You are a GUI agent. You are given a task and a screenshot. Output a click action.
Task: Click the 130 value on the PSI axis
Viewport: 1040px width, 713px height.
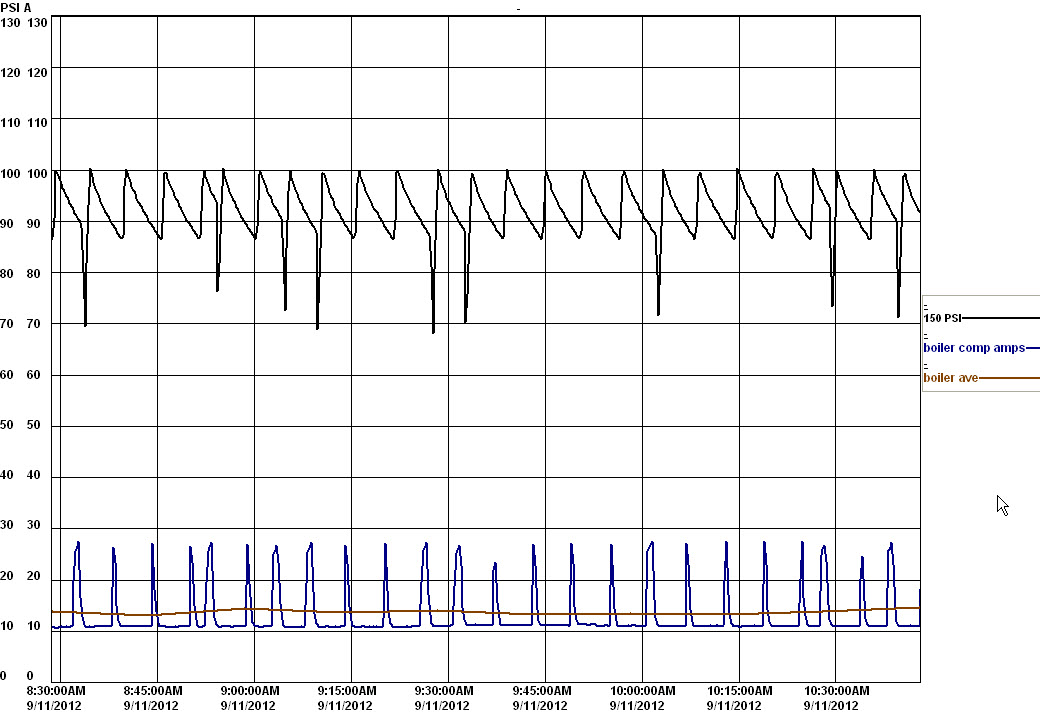pos(10,23)
